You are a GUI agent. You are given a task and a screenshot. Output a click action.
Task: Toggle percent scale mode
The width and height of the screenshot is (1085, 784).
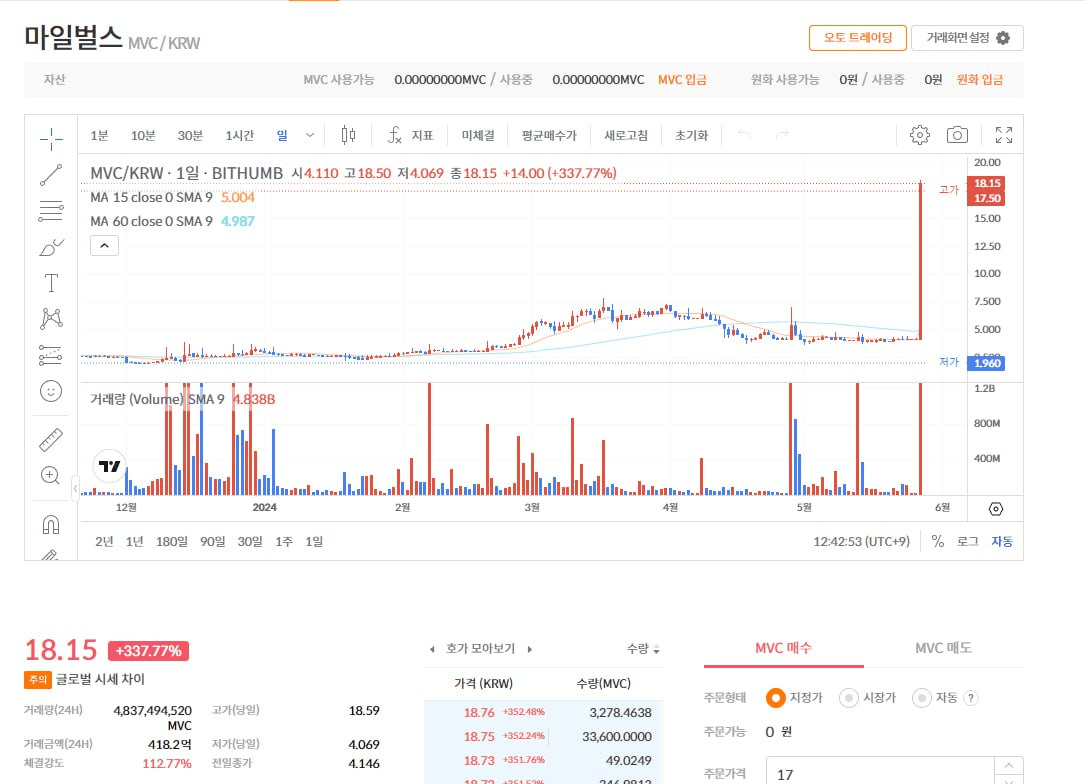pyautogui.click(x=938, y=541)
